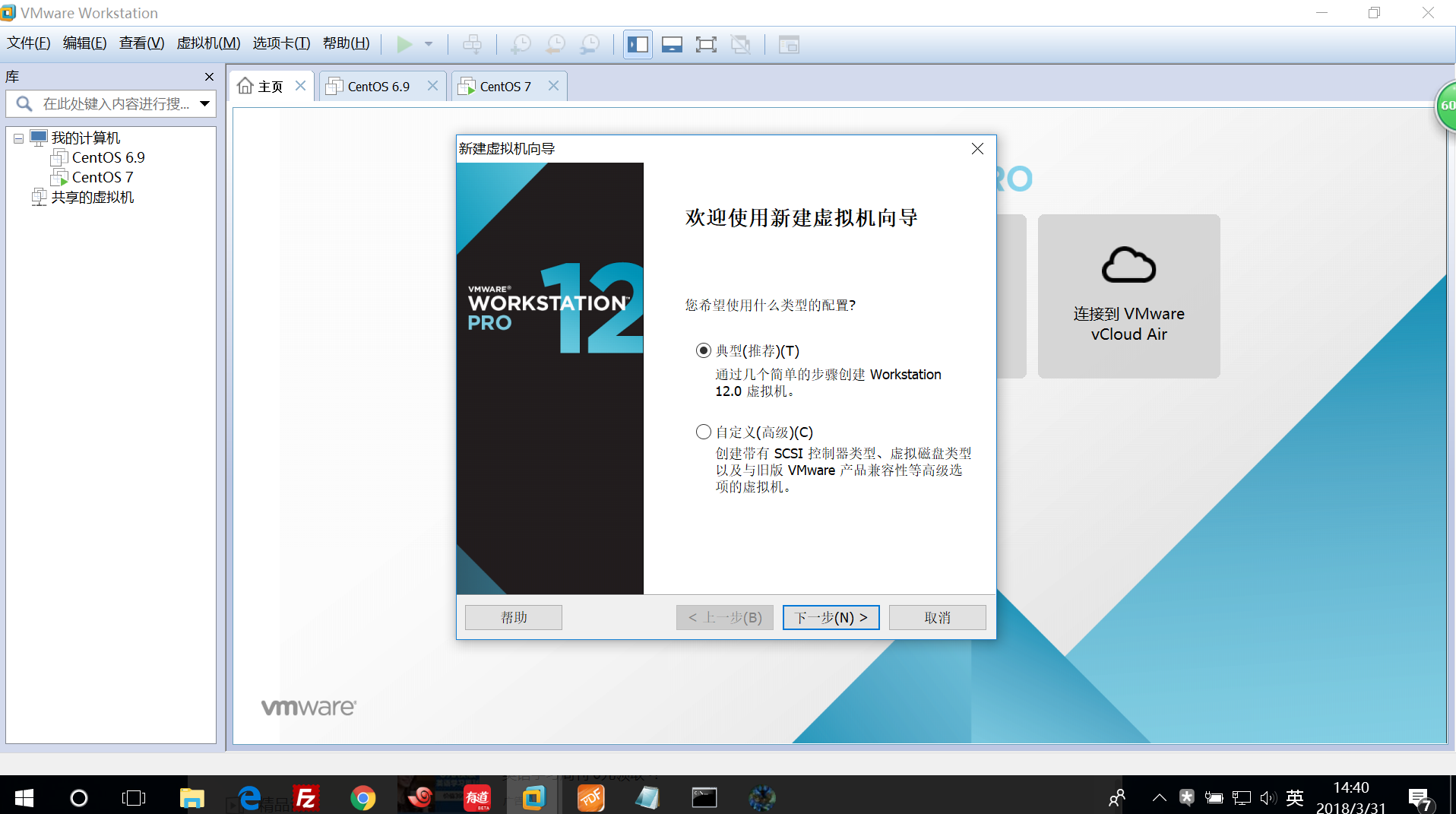
Task: Open Microsoft Edge from the taskbar
Action: pyautogui.click(x=249, y=797)
